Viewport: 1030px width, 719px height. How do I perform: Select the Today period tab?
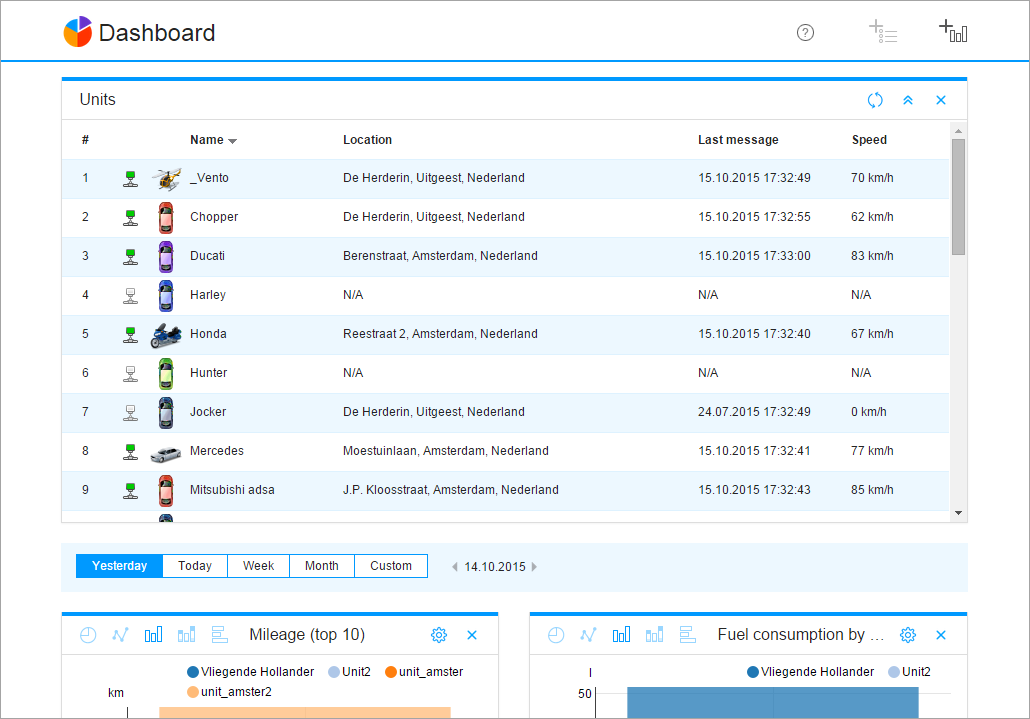tap(195, 566)
